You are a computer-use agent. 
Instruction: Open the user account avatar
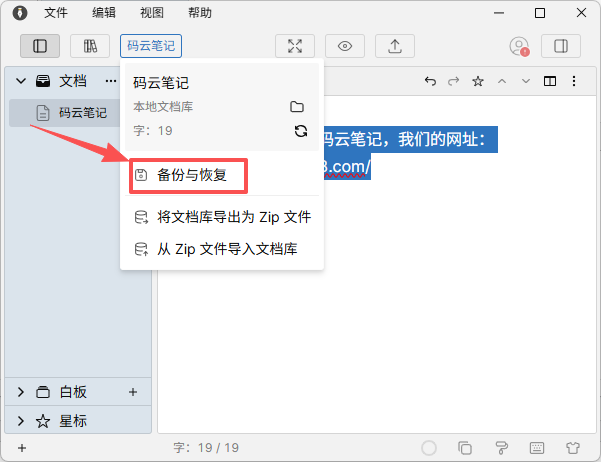coord(519,46)
